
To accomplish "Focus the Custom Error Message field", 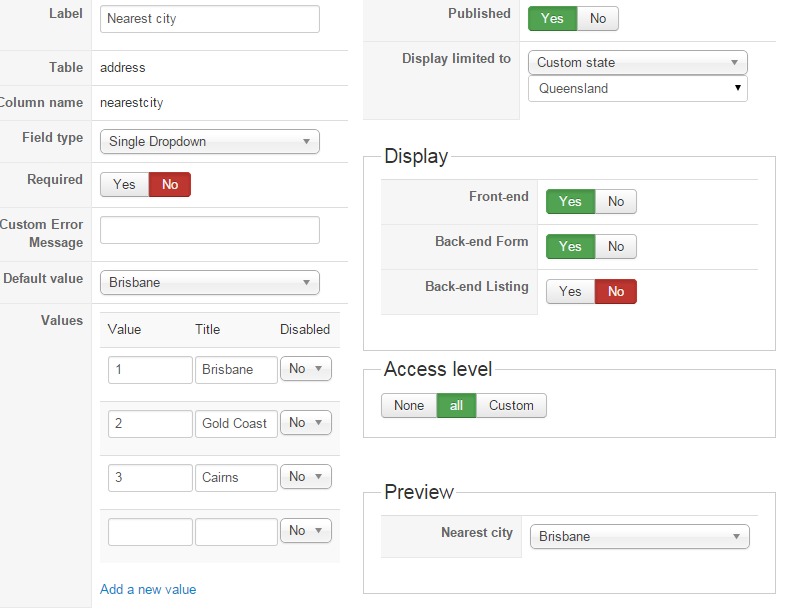I will (x=210, y=230).
